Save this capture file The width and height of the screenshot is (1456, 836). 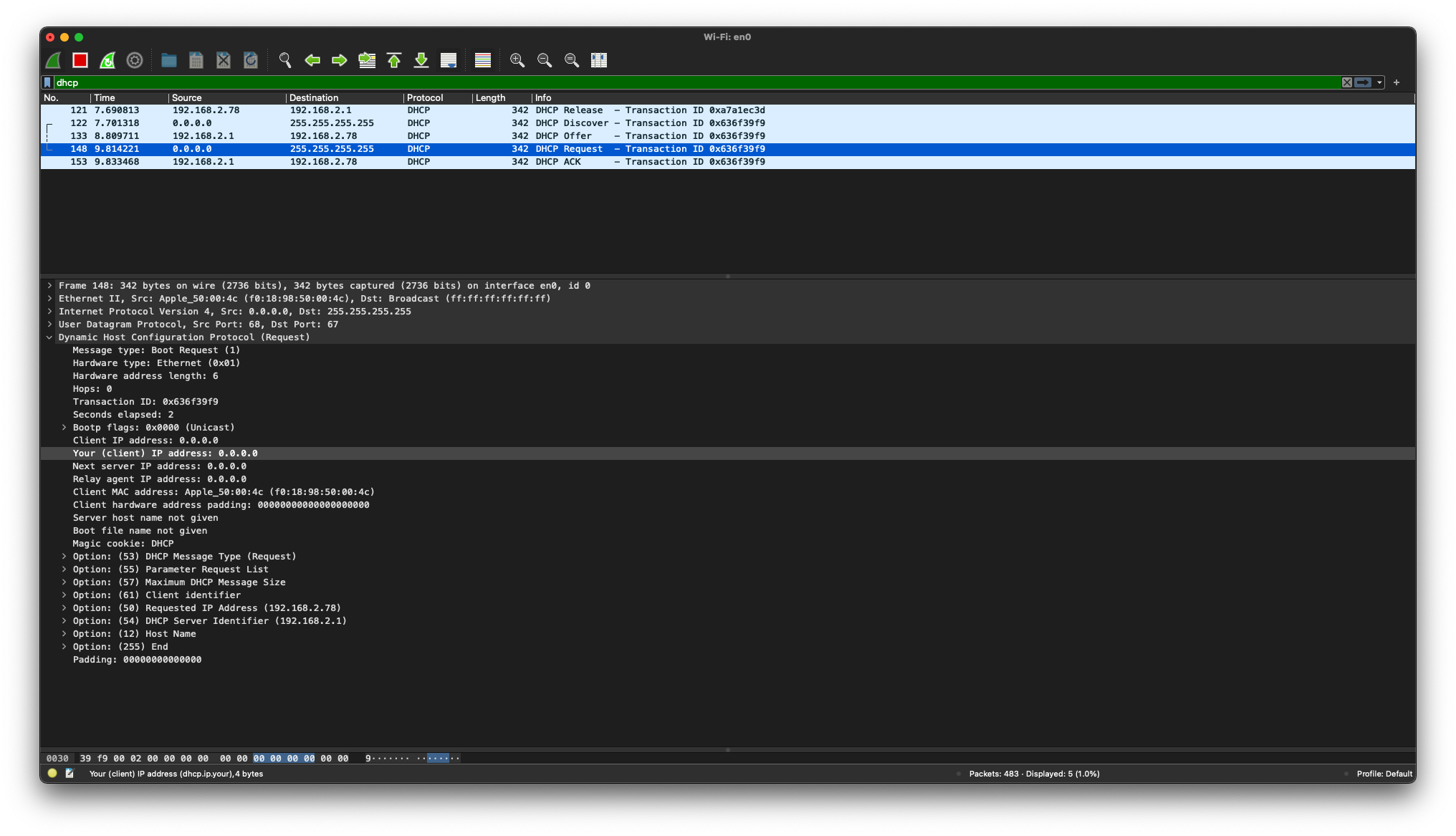[x=196, y=60]
